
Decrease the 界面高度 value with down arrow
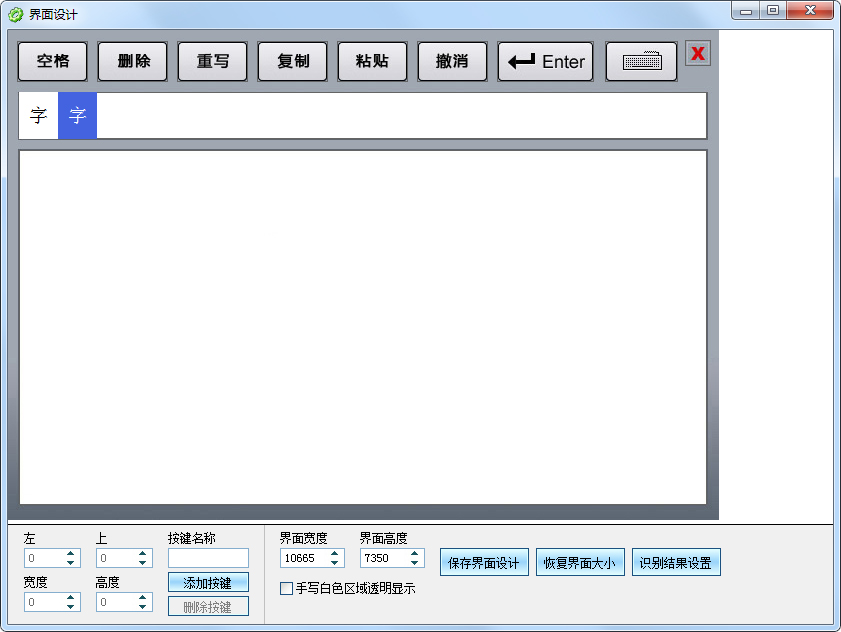[415, 562]
